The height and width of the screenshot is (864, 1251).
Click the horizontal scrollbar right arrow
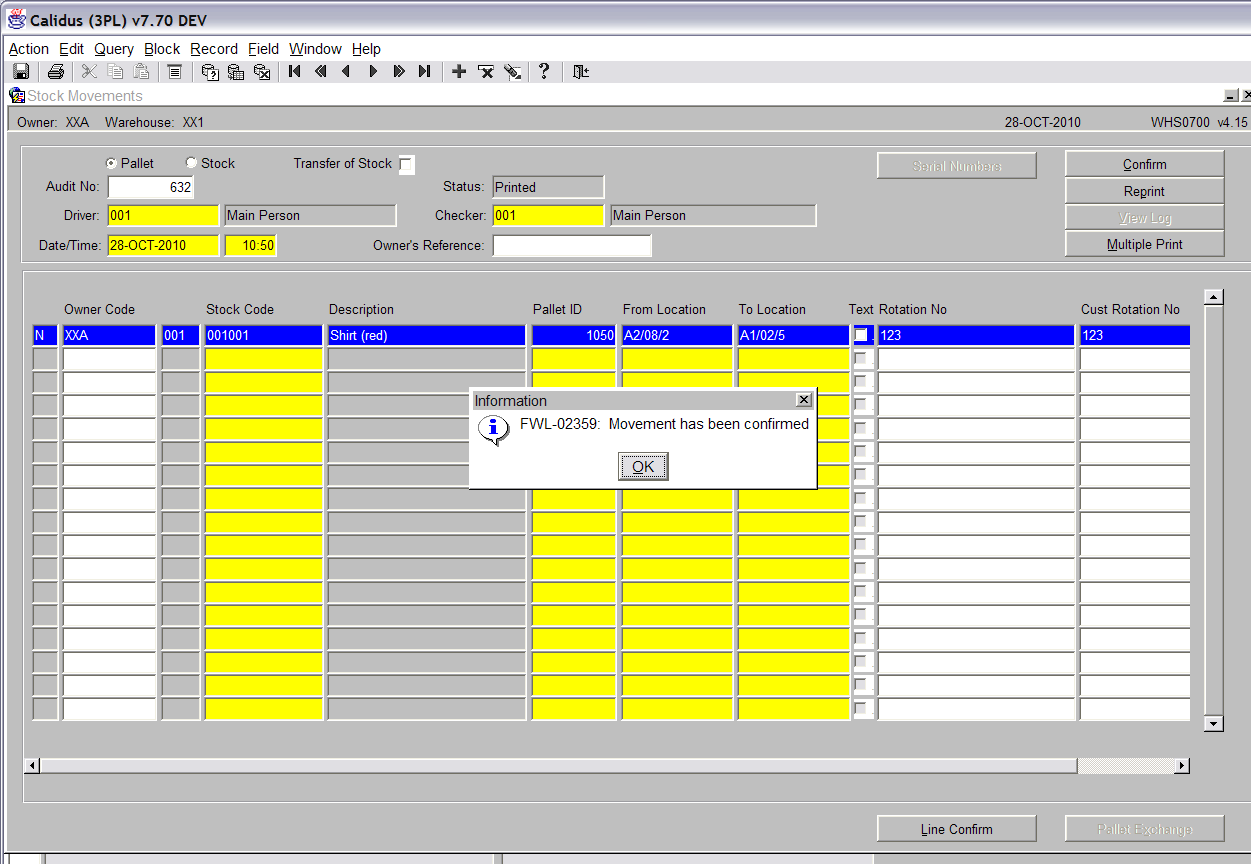point(1182,766)
